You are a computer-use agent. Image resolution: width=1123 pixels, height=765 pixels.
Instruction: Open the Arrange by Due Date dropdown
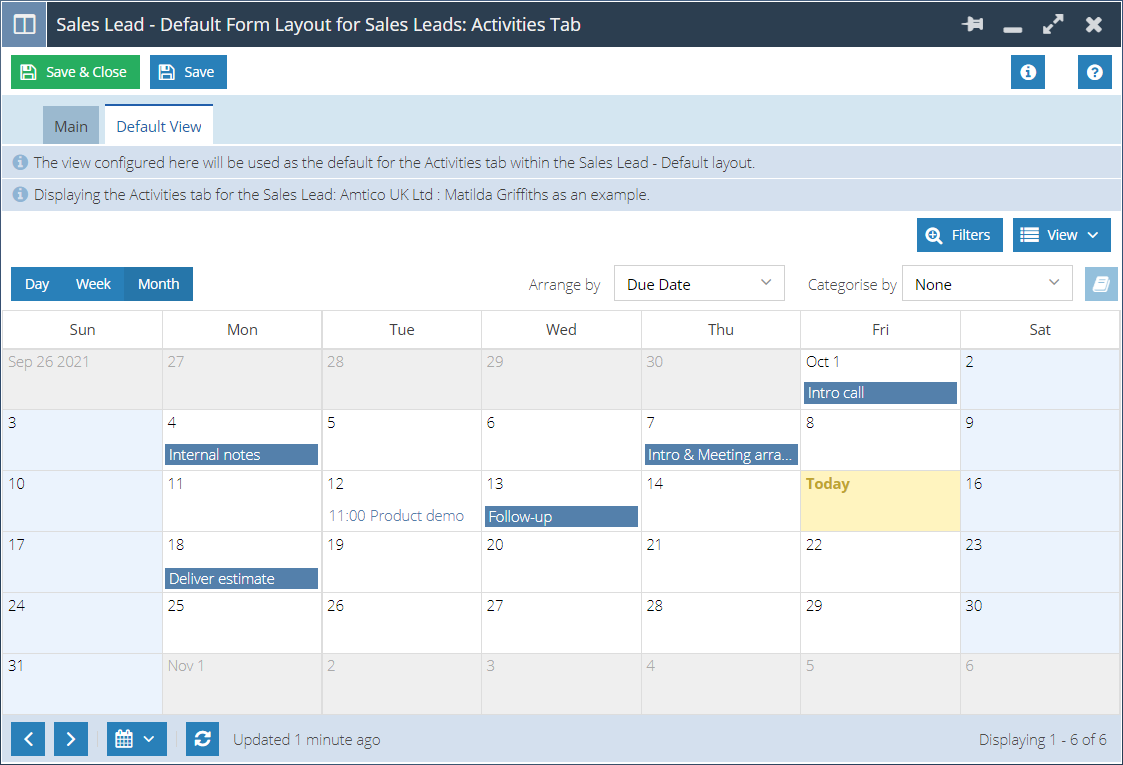click(699, 284)
